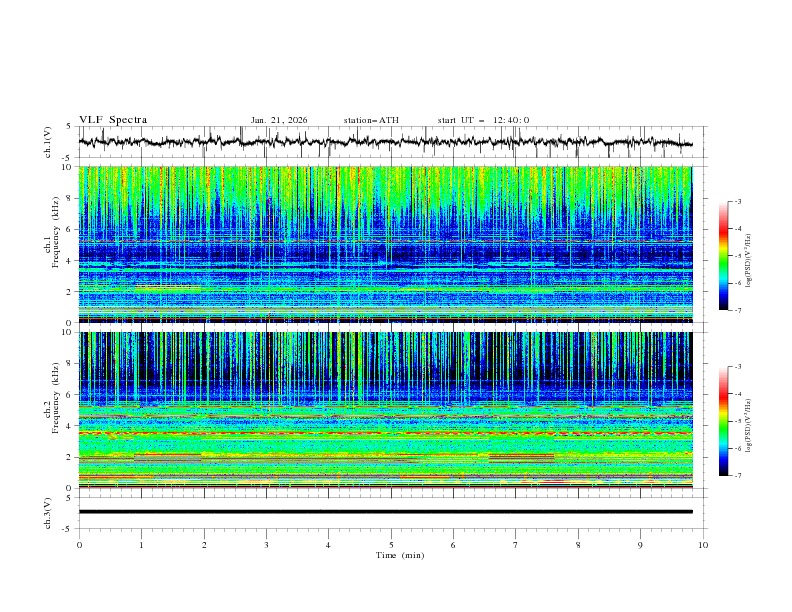Click time axis tick label "5"
Screen dimensions: 792x612
(391, 545)
